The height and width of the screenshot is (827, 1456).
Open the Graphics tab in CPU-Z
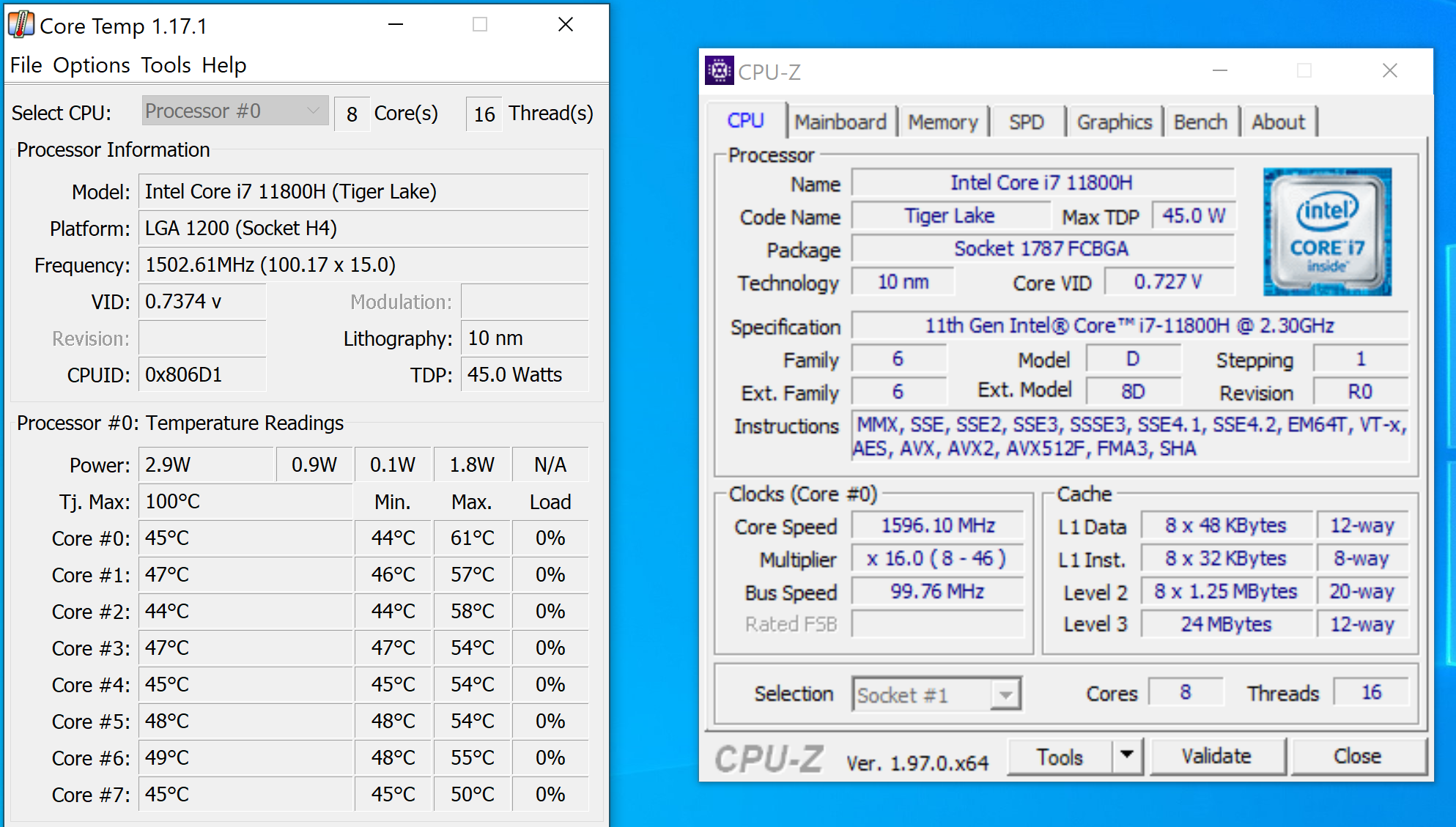click(1114, 122)
